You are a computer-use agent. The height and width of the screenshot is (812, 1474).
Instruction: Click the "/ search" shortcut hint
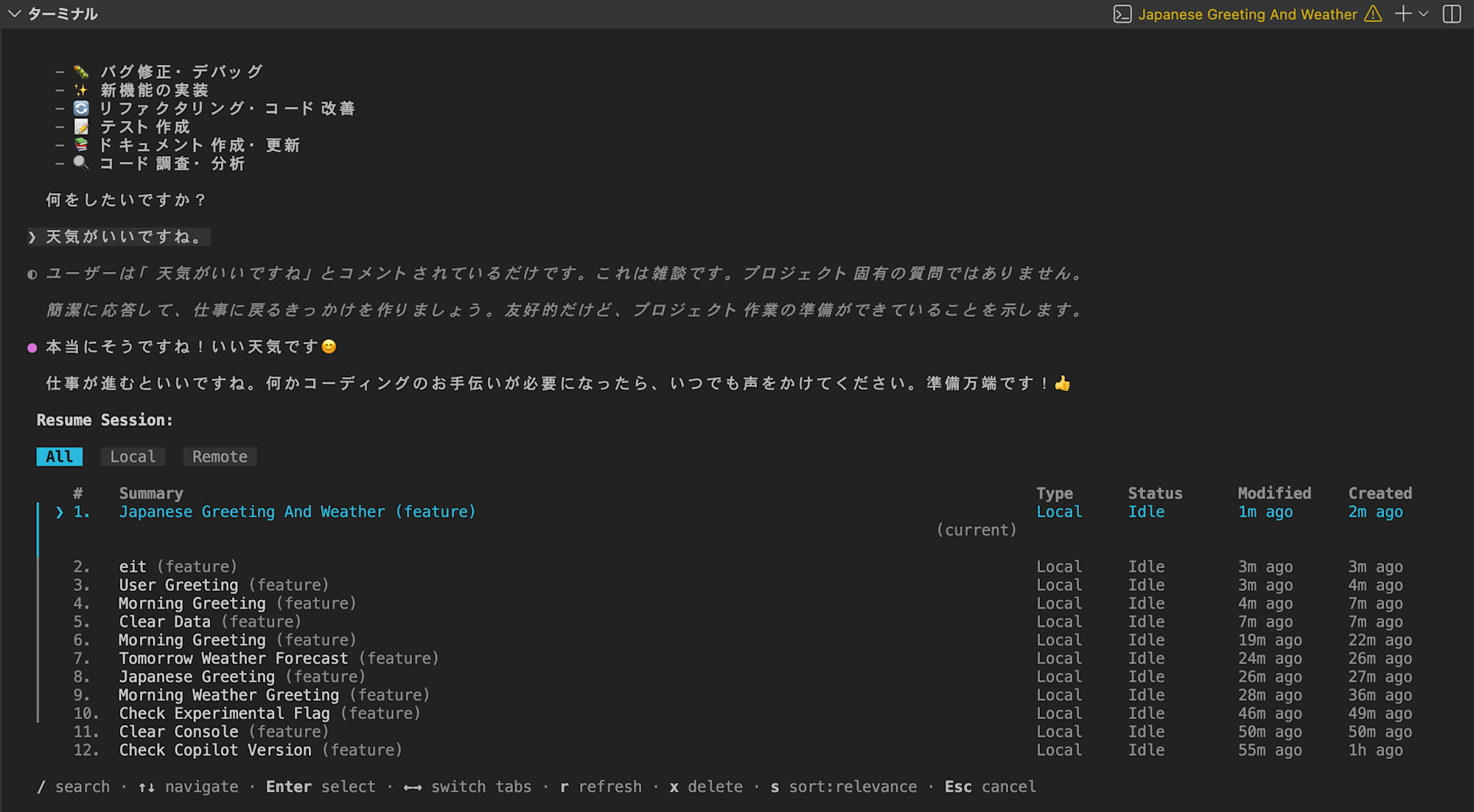[x=73, y=787]
